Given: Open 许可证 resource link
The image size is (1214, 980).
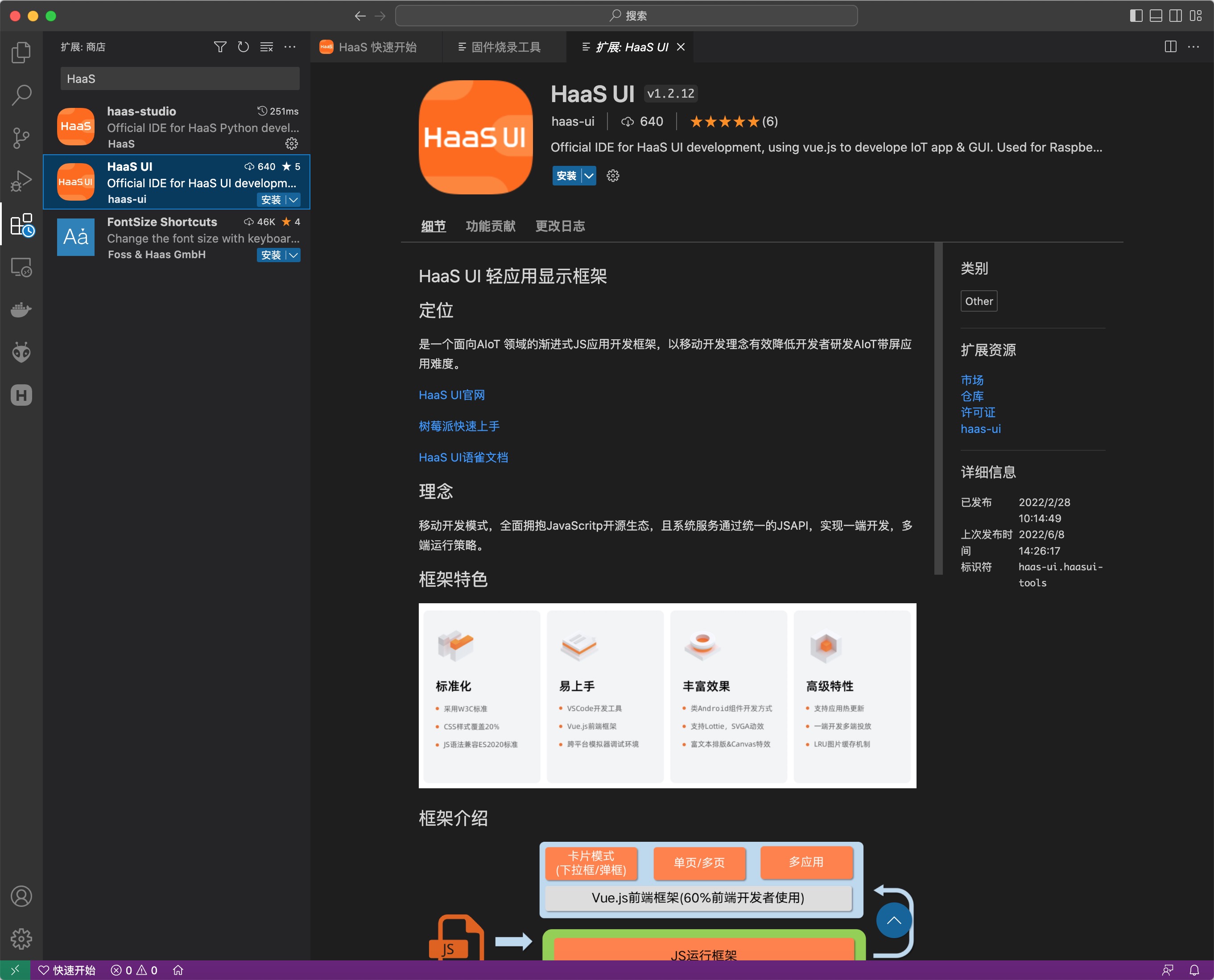Looking at the screenshot, I should (x=978, y=412).
